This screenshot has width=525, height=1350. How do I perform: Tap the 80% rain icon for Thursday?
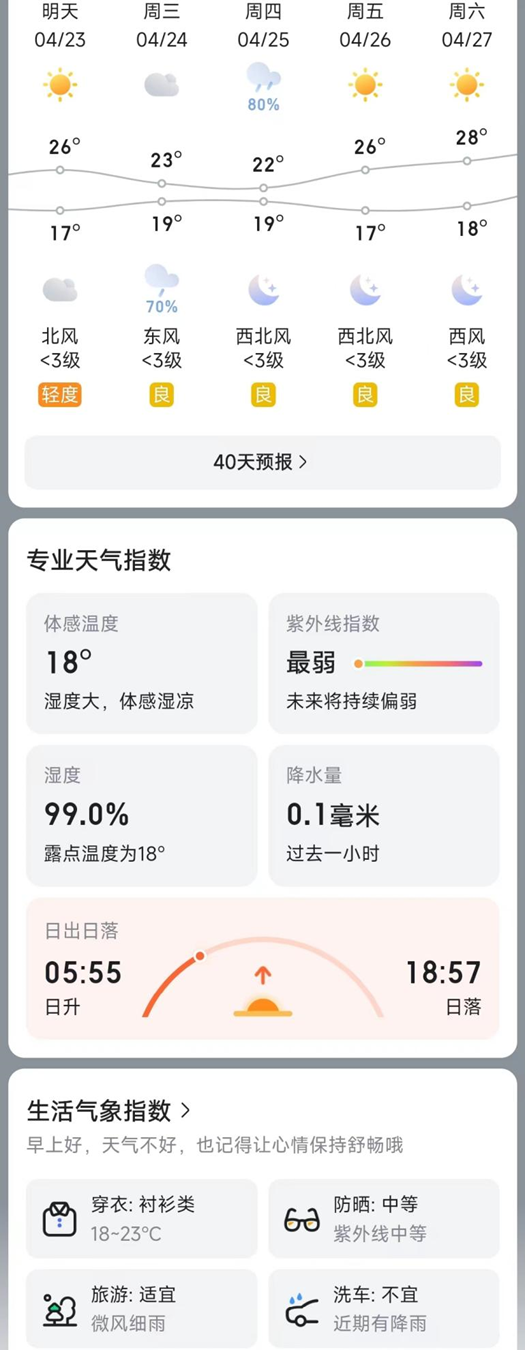pyautogui.click(x=264, y=86)
